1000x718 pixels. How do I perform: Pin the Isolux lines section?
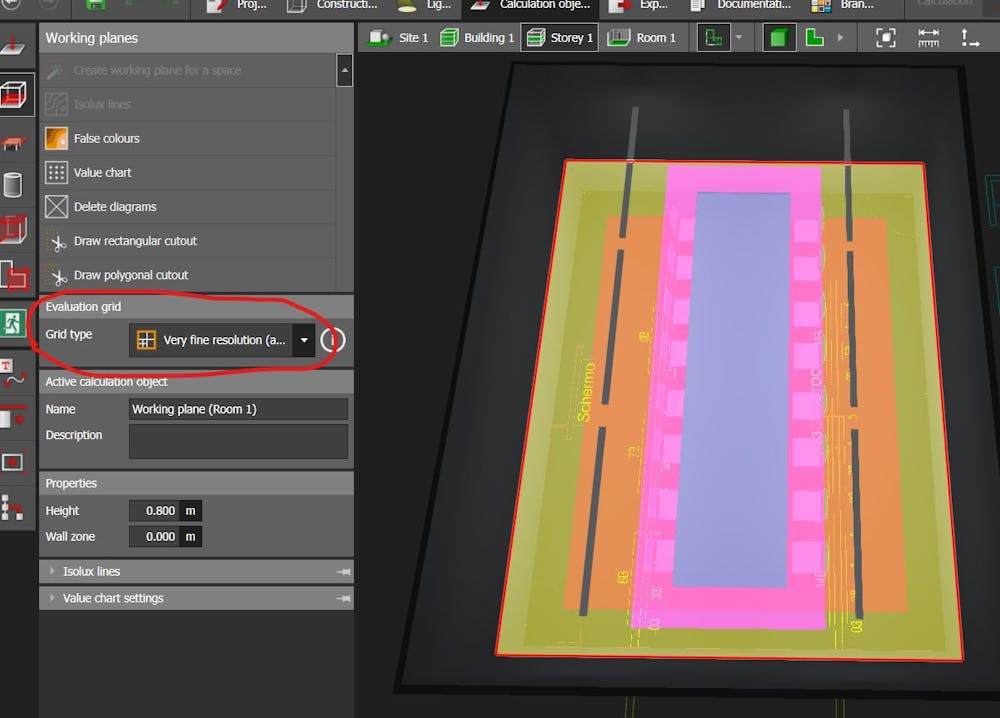[x=344, y=572]
